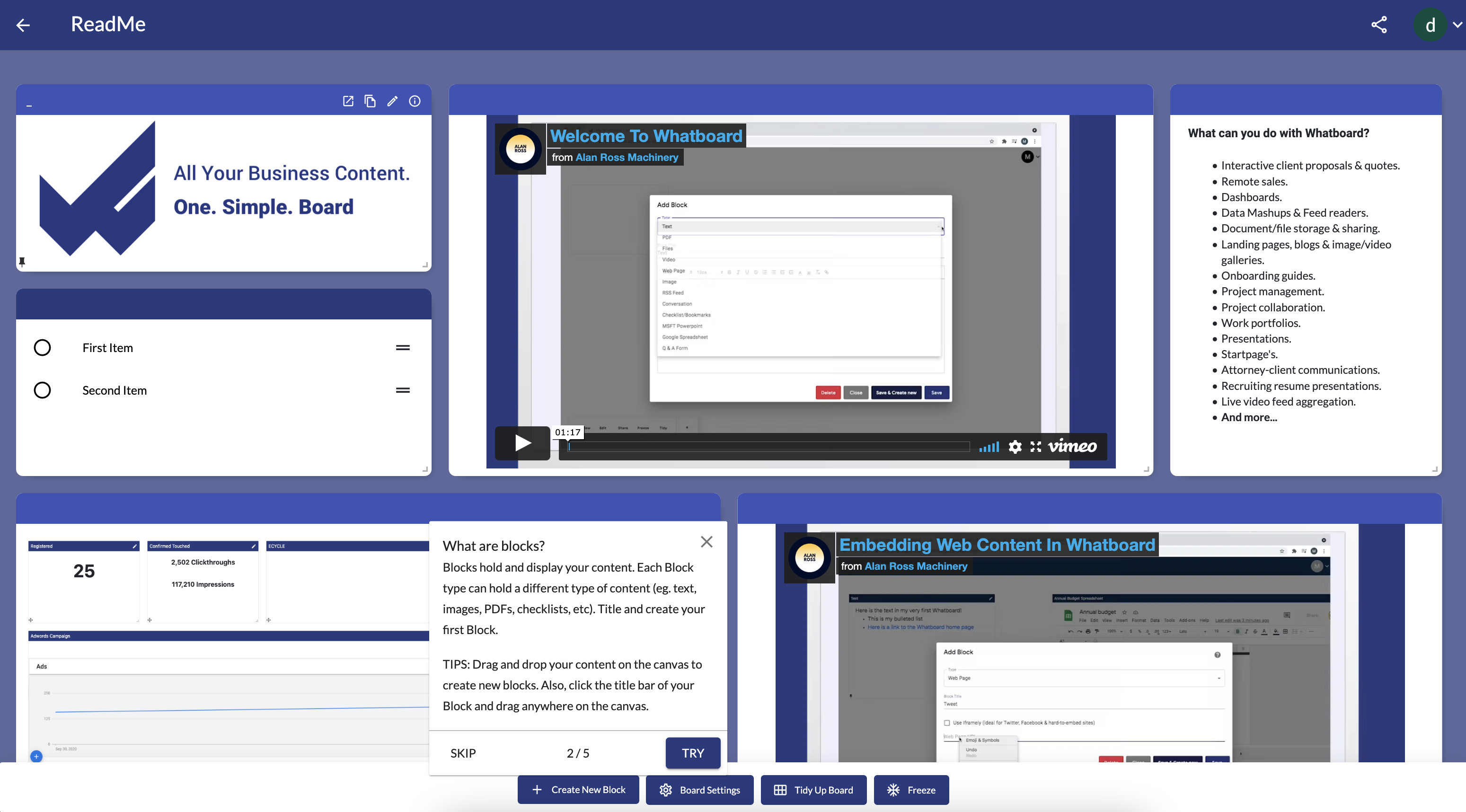Play the Welcome To Whatboard video
The image size is (1466, 812).
click(522, 443)
